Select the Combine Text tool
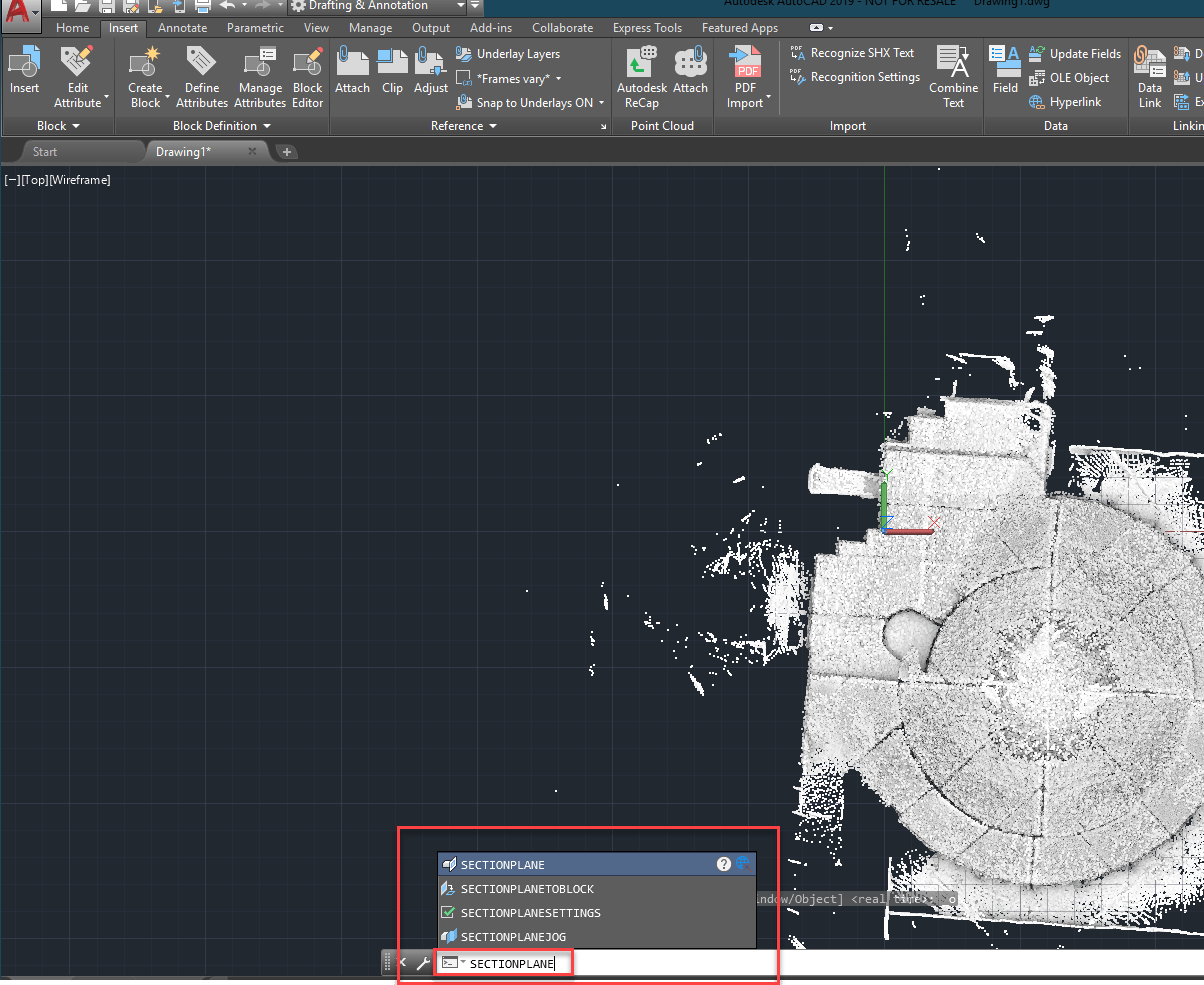 point(953,75)
